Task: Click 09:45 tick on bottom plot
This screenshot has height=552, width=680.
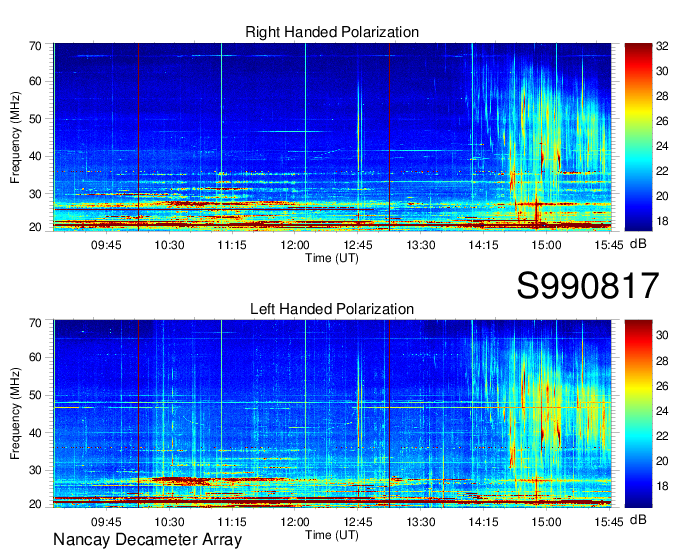Action: tap(106, 522)
